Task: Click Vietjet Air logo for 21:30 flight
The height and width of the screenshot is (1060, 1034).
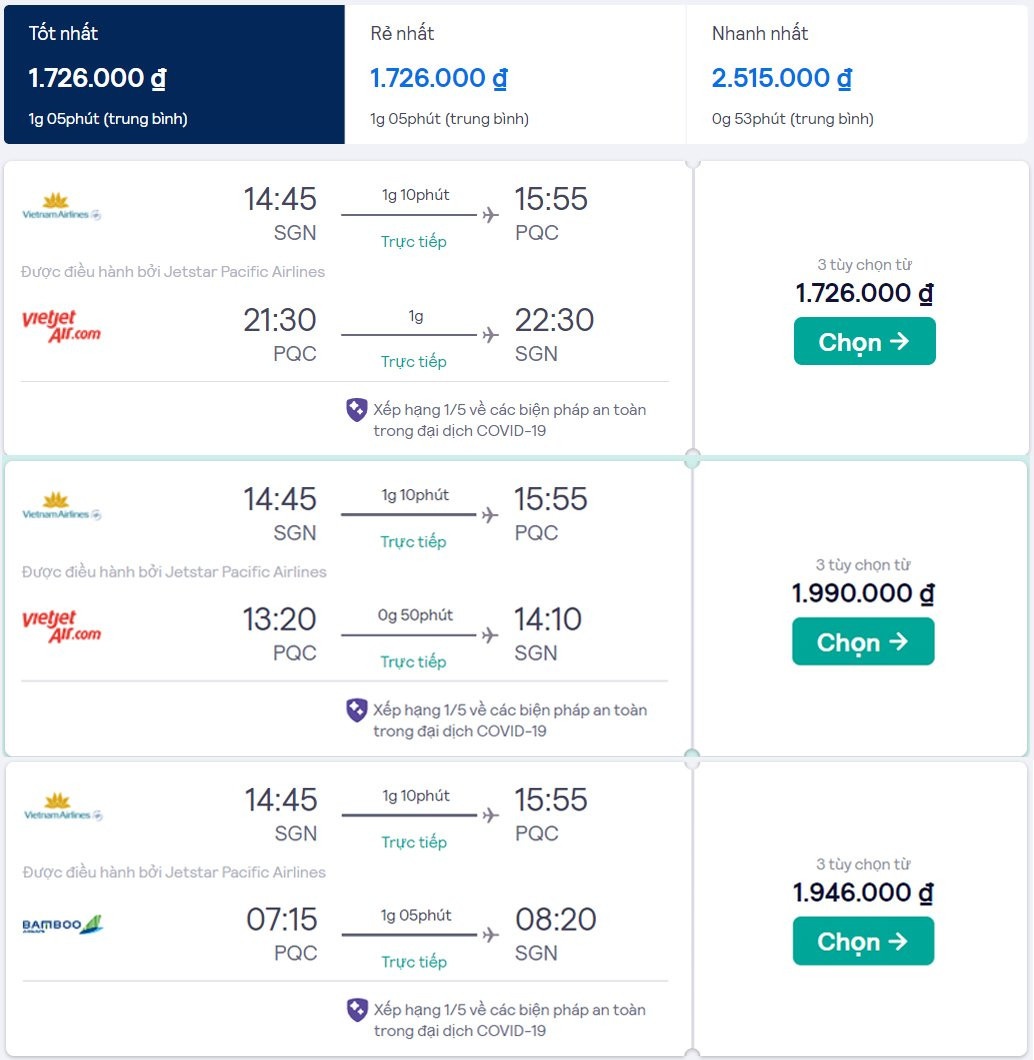Action: 61,326
